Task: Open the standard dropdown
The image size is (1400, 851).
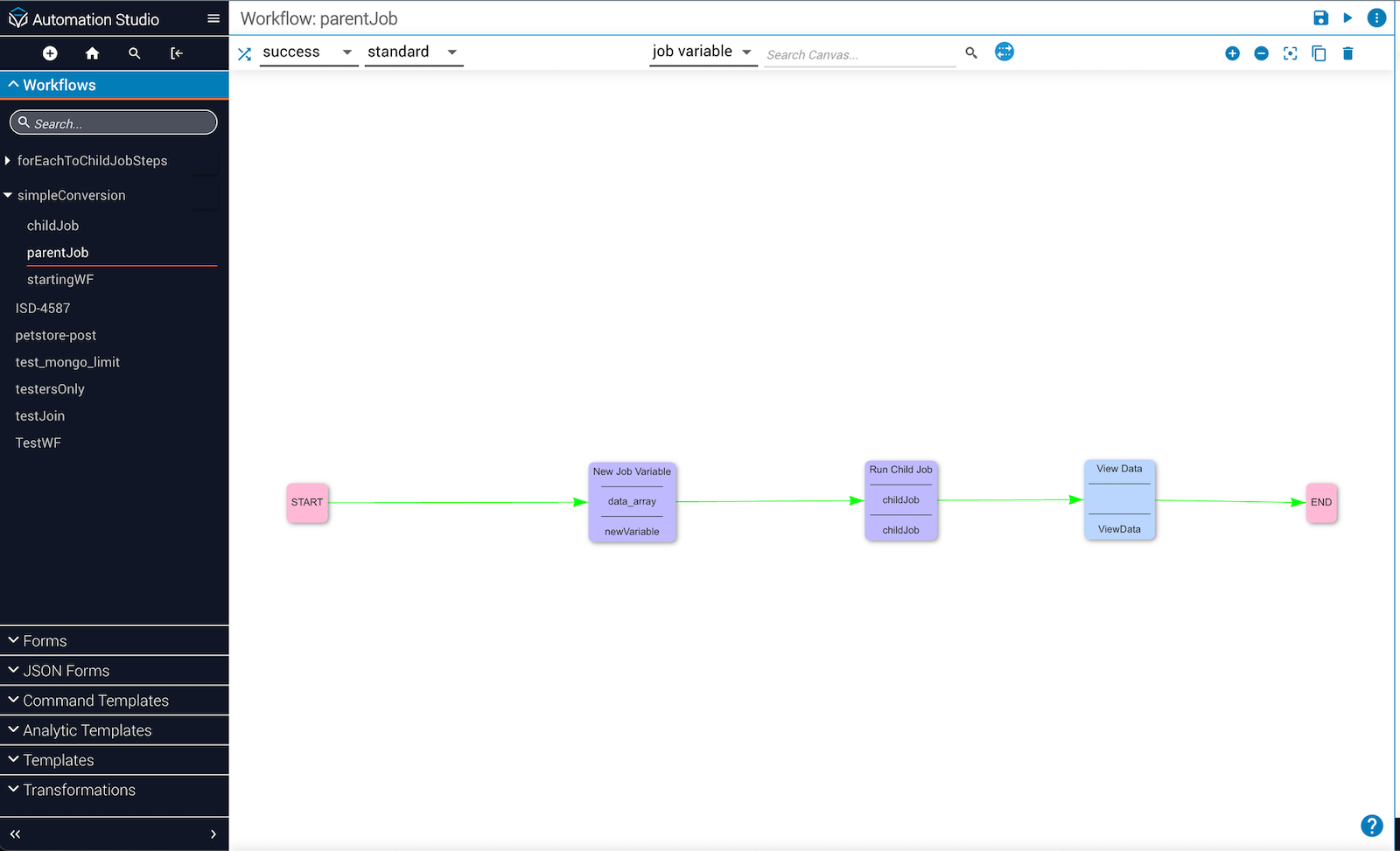Action: (x=413, y=52)
